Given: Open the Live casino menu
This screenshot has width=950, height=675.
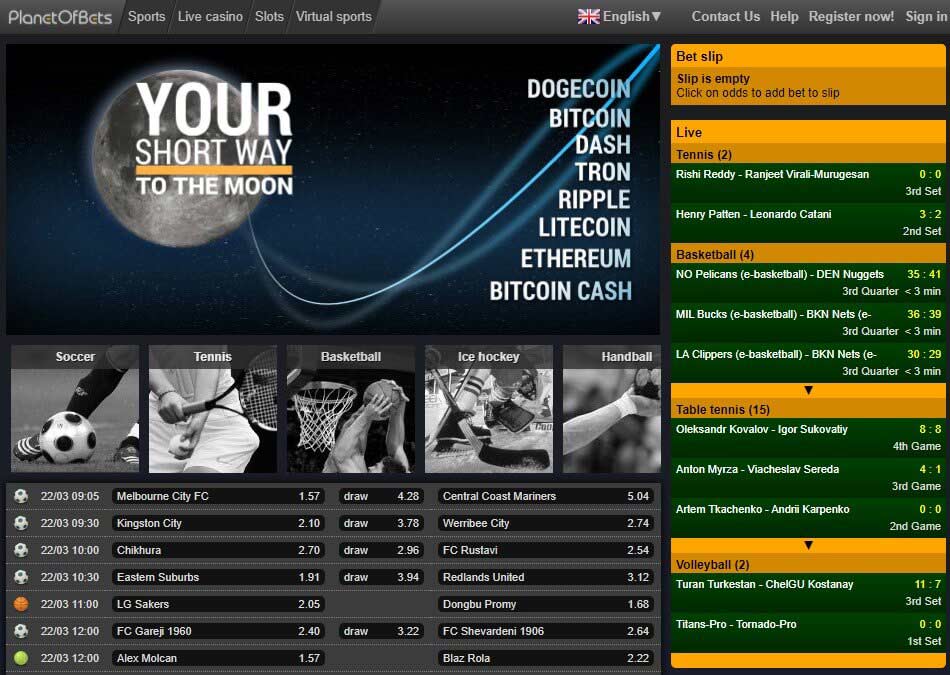Looking at the screenshot, I should pos(210,16).
